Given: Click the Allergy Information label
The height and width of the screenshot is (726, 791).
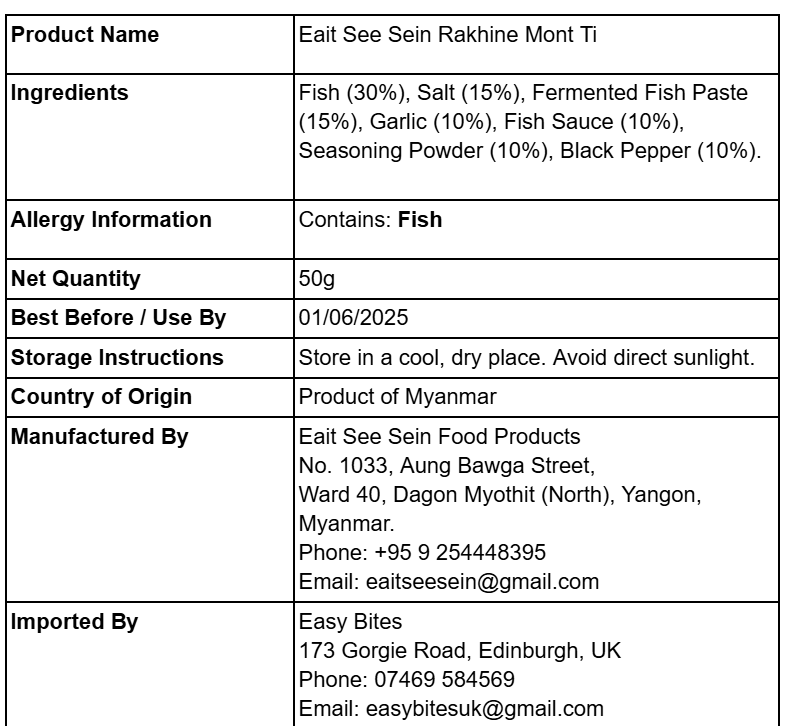Looking at the screenshot, I should (111, 220).
